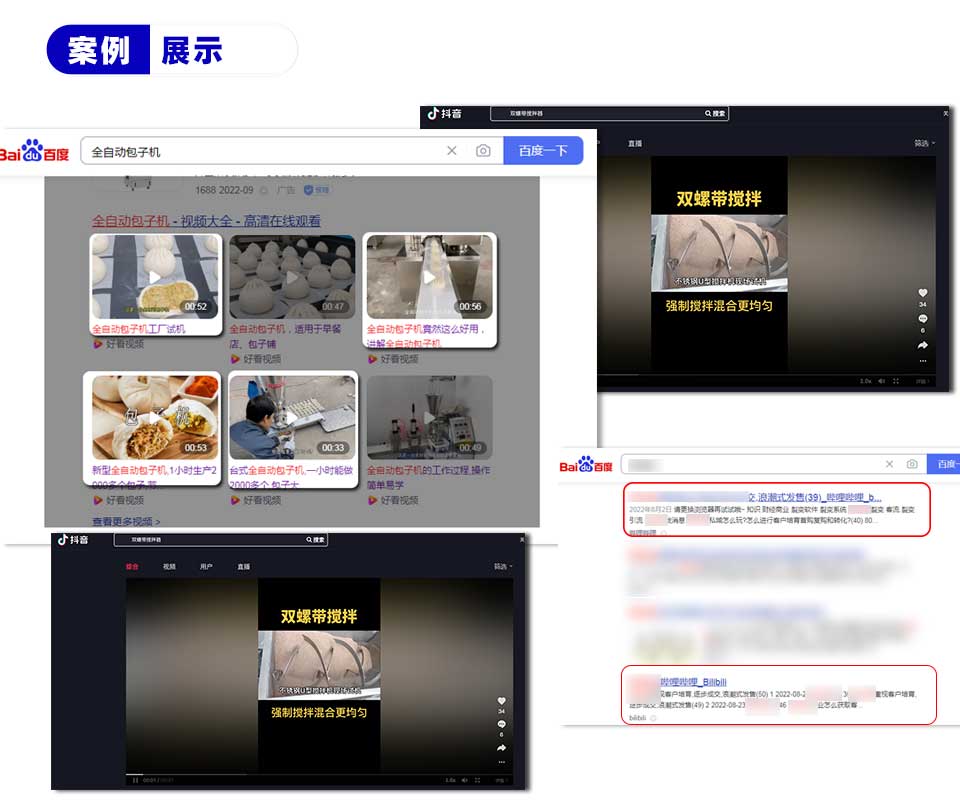
Task: Open the 1.0x speed menu in lower Douyin player
Action: [x=450, y=780]
